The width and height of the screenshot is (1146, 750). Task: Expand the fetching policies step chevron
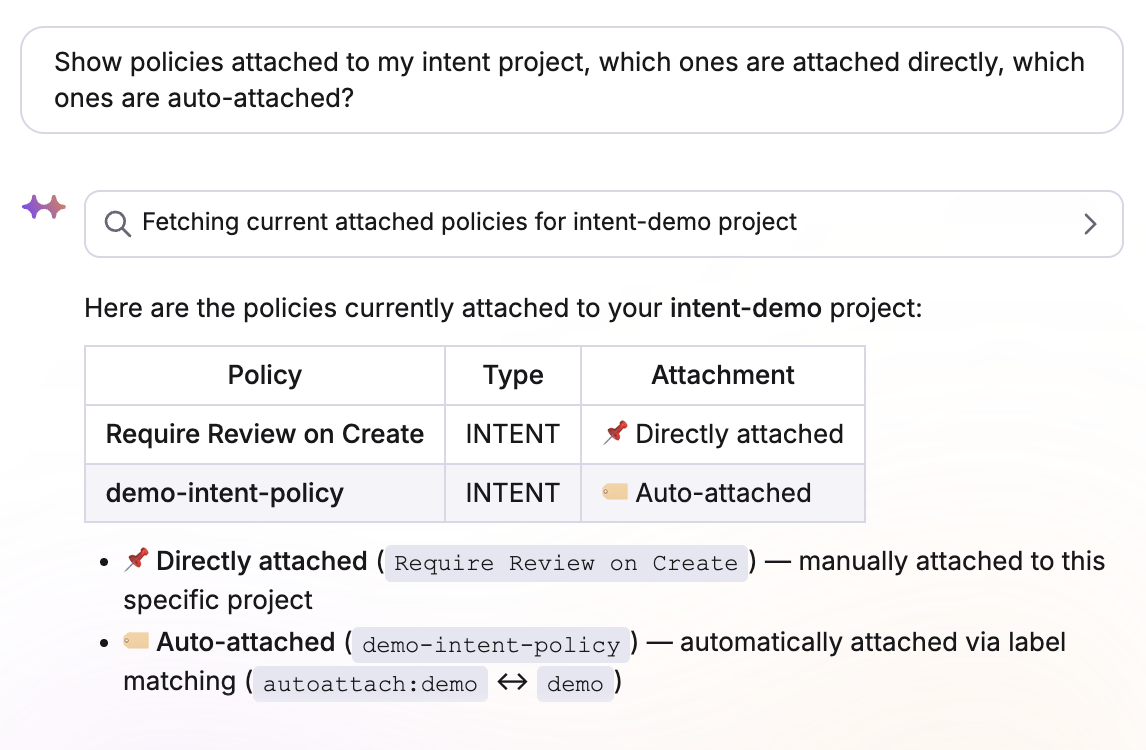tap(1090, 224)
